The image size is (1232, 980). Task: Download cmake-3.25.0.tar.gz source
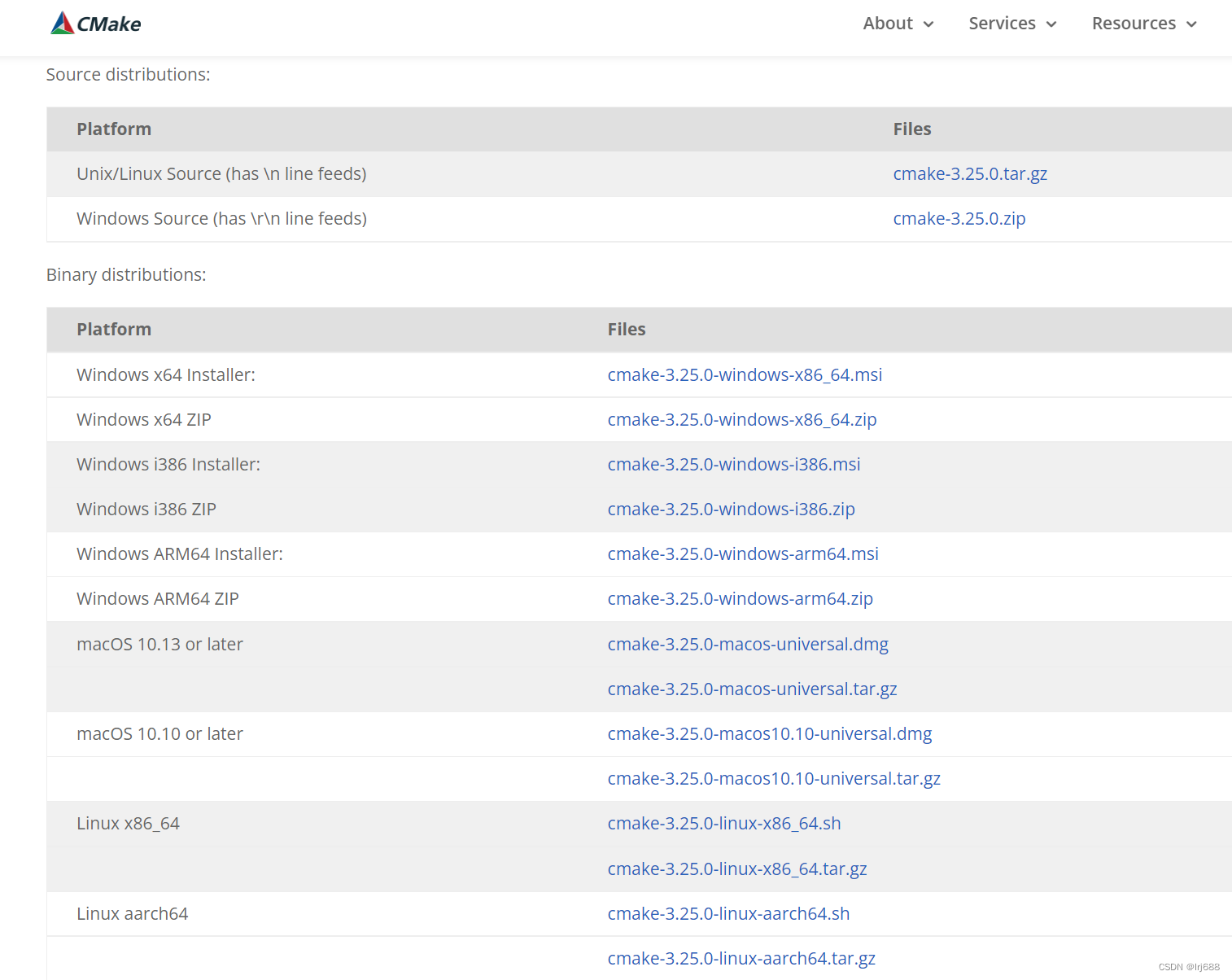pos(970,173)
